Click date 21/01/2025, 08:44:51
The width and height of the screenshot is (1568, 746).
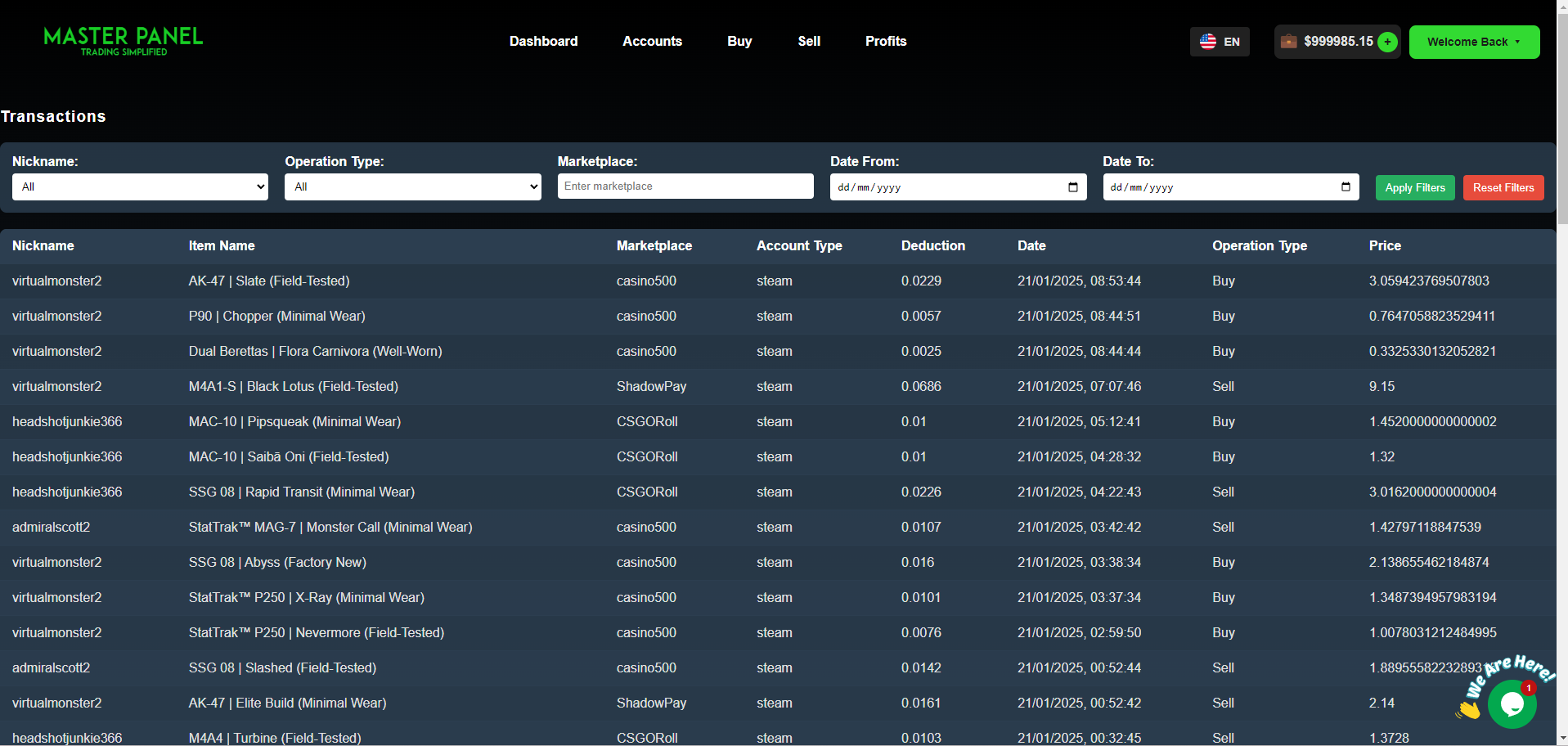(1080, 316)
